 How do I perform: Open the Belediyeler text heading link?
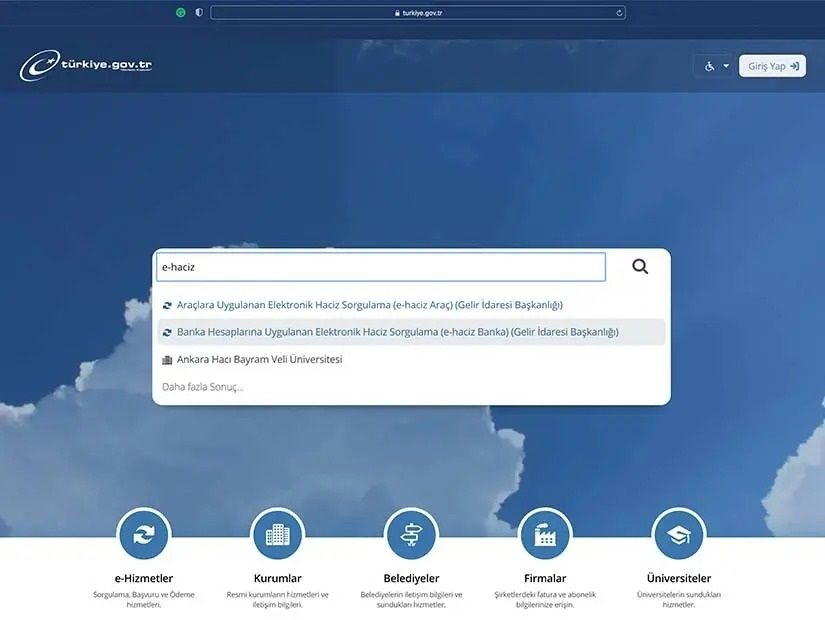pyautogui.click(x=411, y=578)
